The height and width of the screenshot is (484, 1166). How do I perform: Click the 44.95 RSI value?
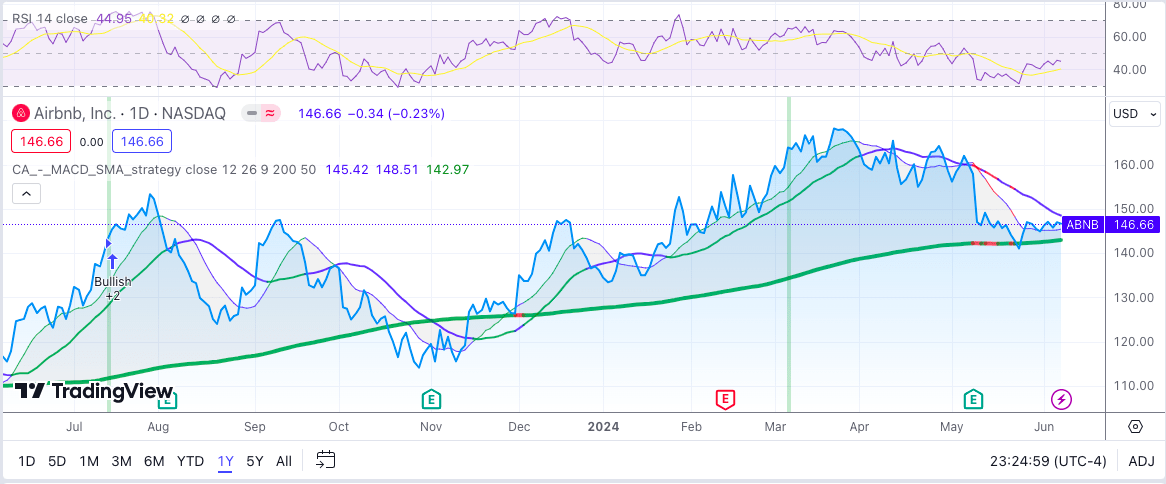tap(115, 19)
